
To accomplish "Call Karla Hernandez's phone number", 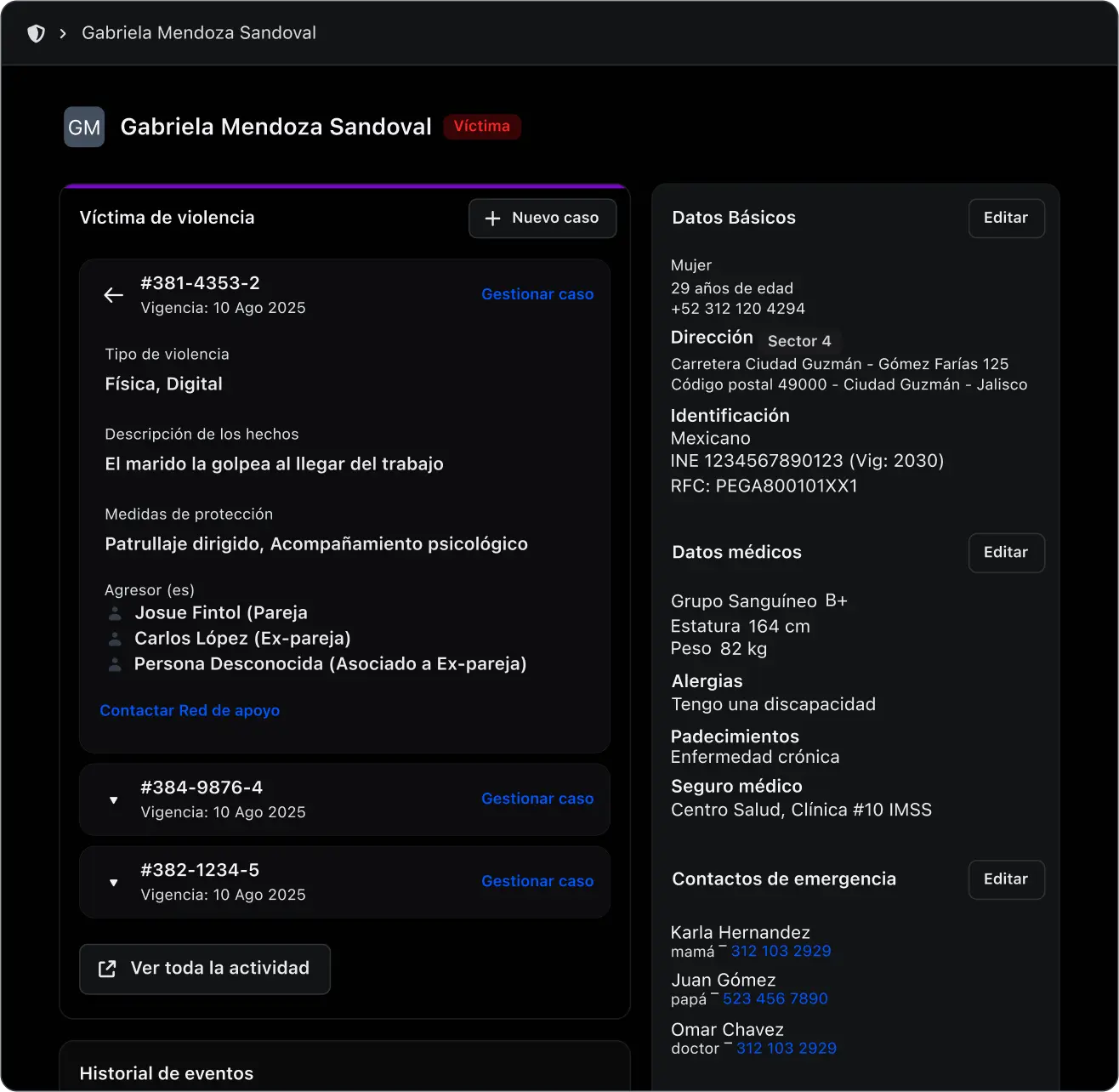I will [781, 951].
